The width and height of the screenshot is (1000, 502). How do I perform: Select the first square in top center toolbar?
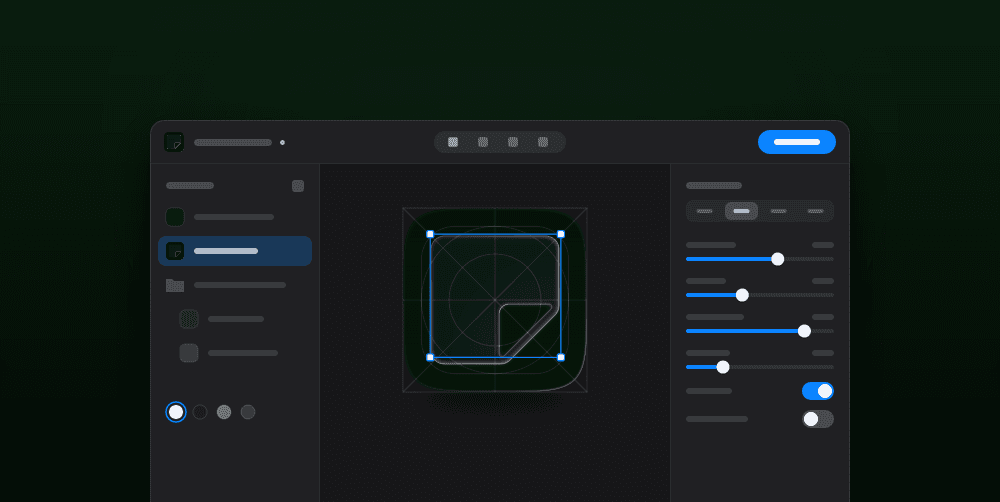pos(453,142)
